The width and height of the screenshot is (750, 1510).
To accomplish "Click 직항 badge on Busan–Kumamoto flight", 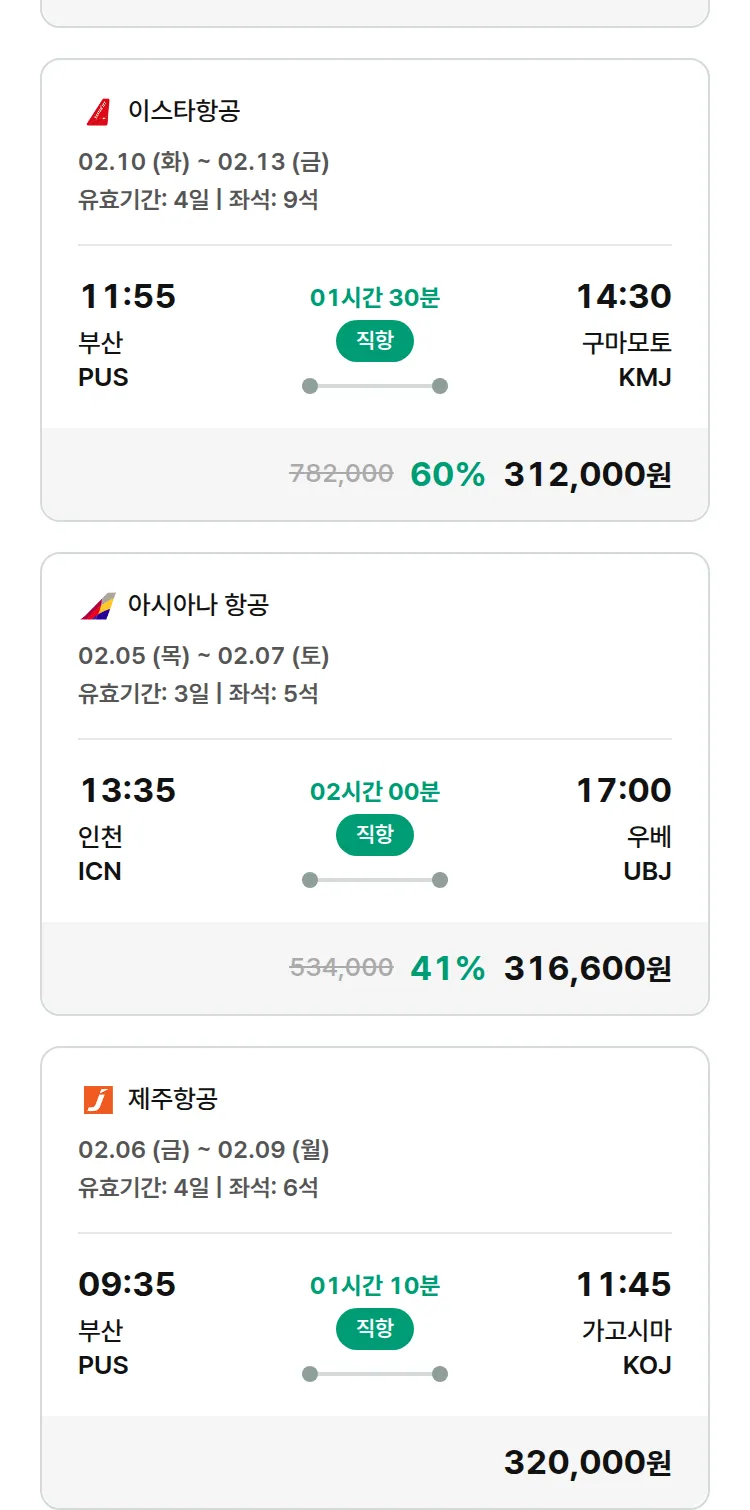I will coord(374,341).
